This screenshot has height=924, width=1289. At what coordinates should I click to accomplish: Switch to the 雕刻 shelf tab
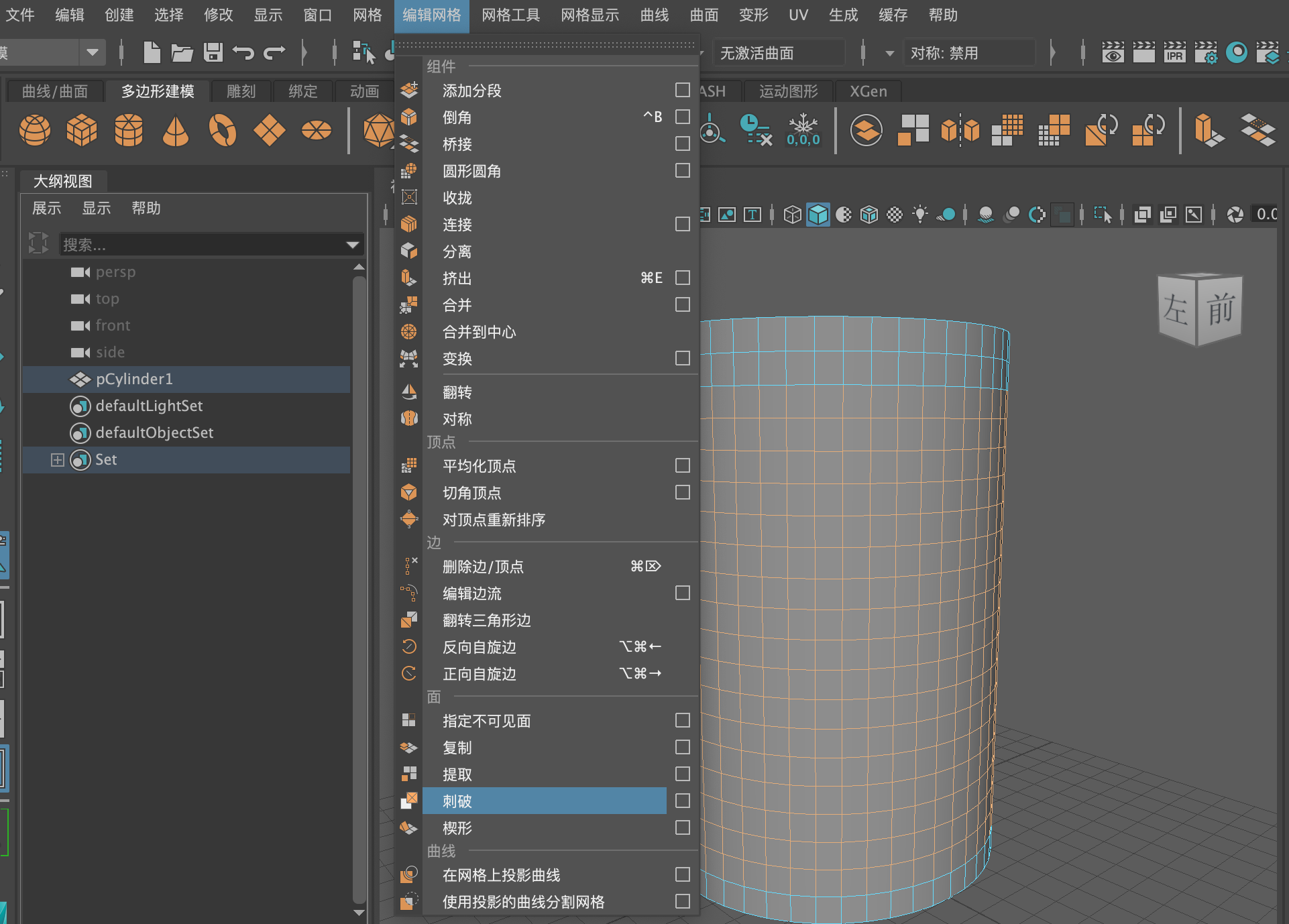tap(241, 91)
